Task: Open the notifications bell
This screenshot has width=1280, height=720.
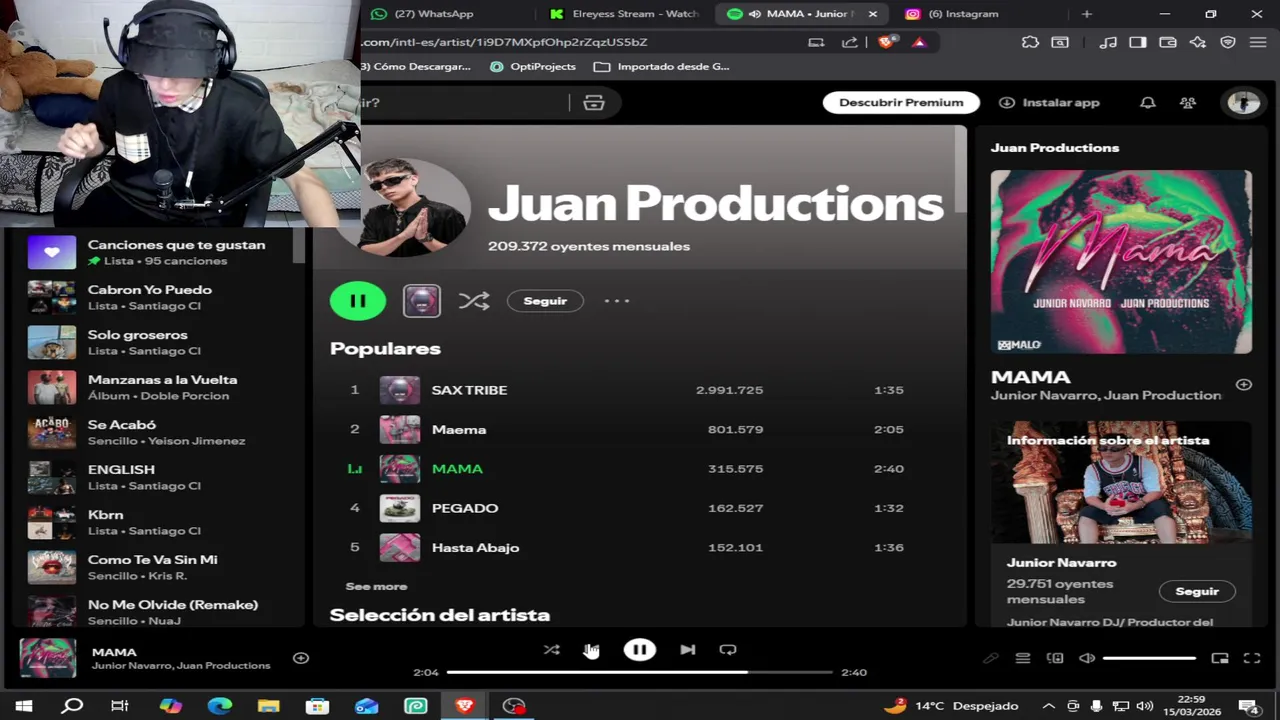Action: pyautogui.click(x=1148, y=103)
